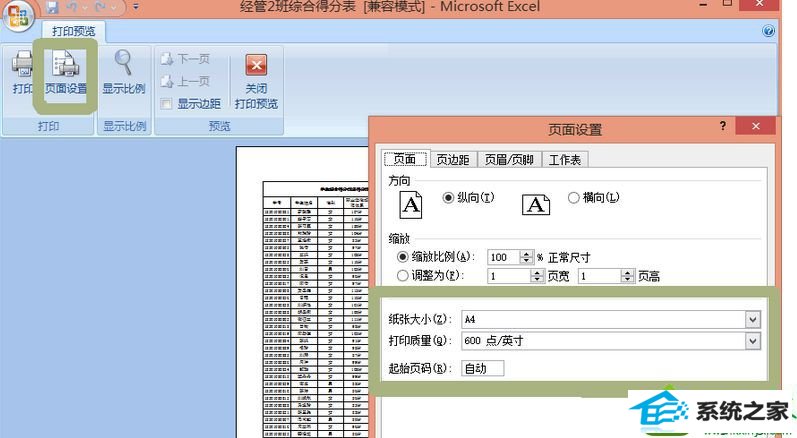
Task: Click the Print (打印) printer icon
Action: click(x=22, y=64)
